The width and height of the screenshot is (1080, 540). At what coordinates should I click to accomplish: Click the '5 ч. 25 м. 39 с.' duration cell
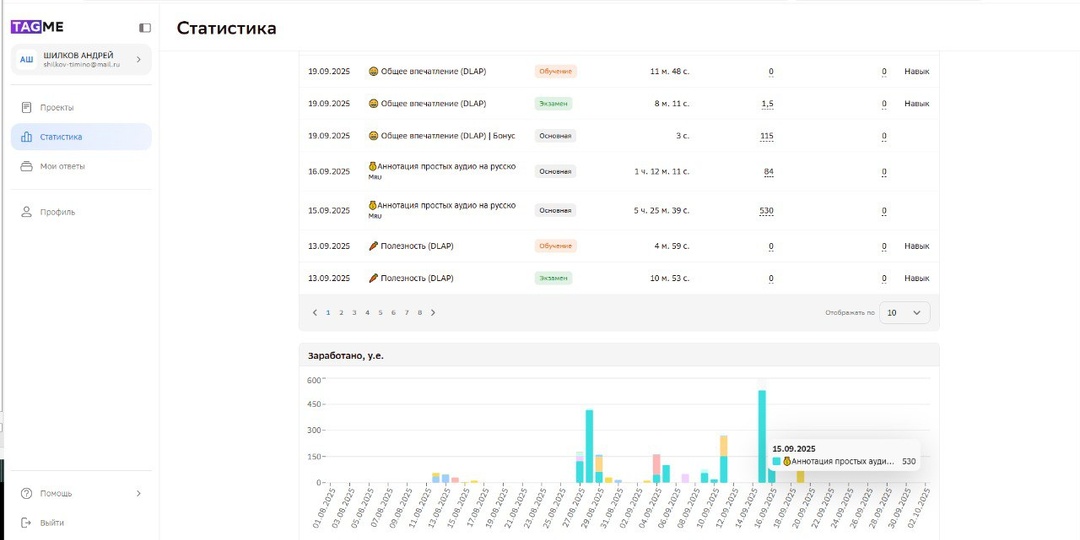661,211
